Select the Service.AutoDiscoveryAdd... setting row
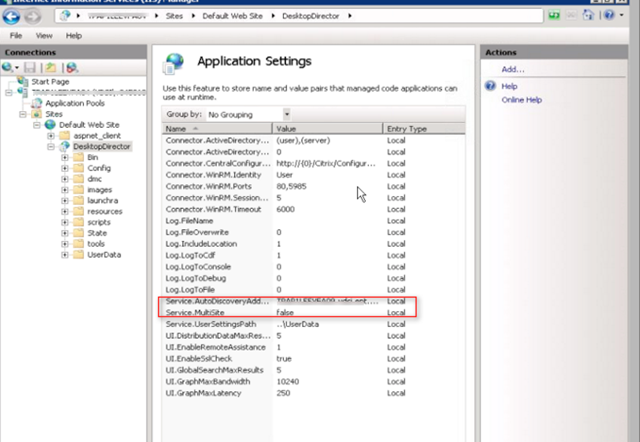Viewport: 640px width, 442px height. click(x=313, y=301)
